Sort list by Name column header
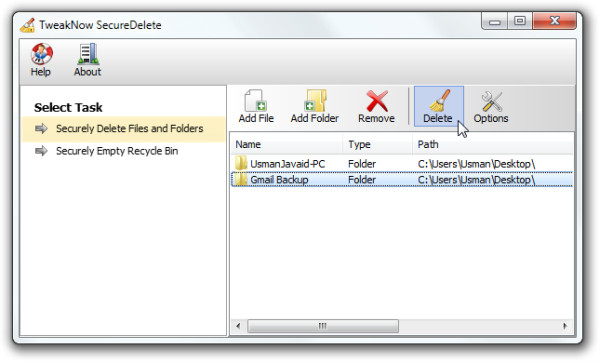 pos(287,144)
